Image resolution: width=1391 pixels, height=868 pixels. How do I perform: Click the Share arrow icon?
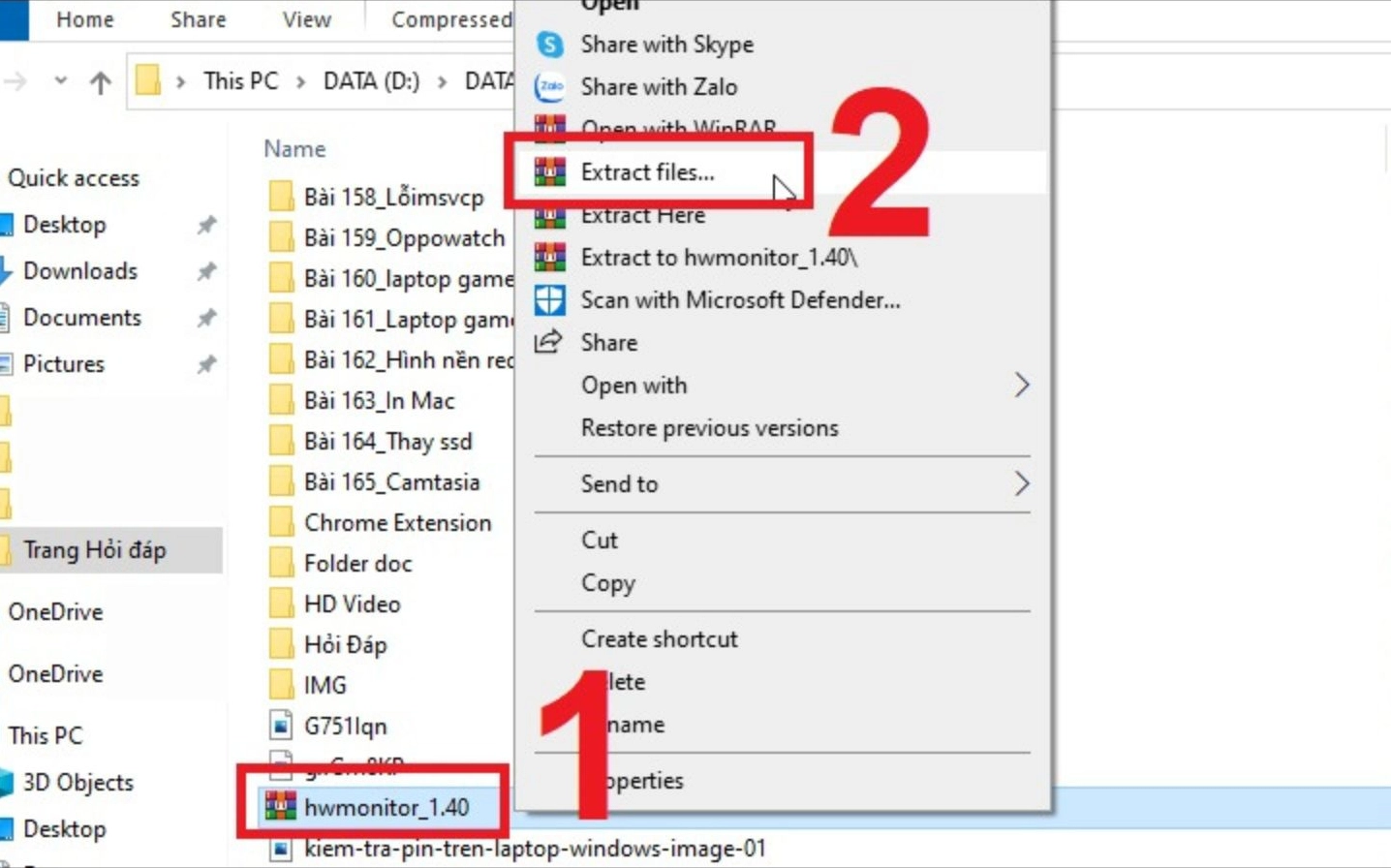(x=547, y=342)
